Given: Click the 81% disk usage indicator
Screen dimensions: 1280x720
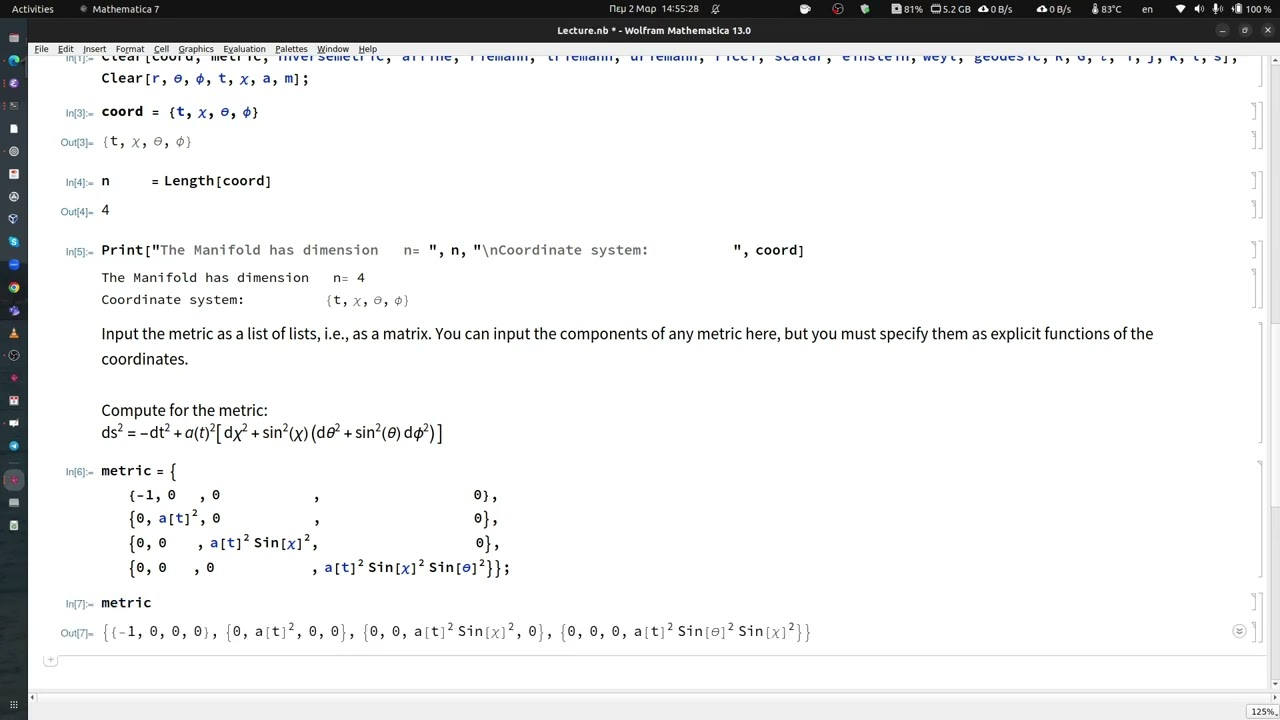Looking at the screenshot, I should point(907,9).
